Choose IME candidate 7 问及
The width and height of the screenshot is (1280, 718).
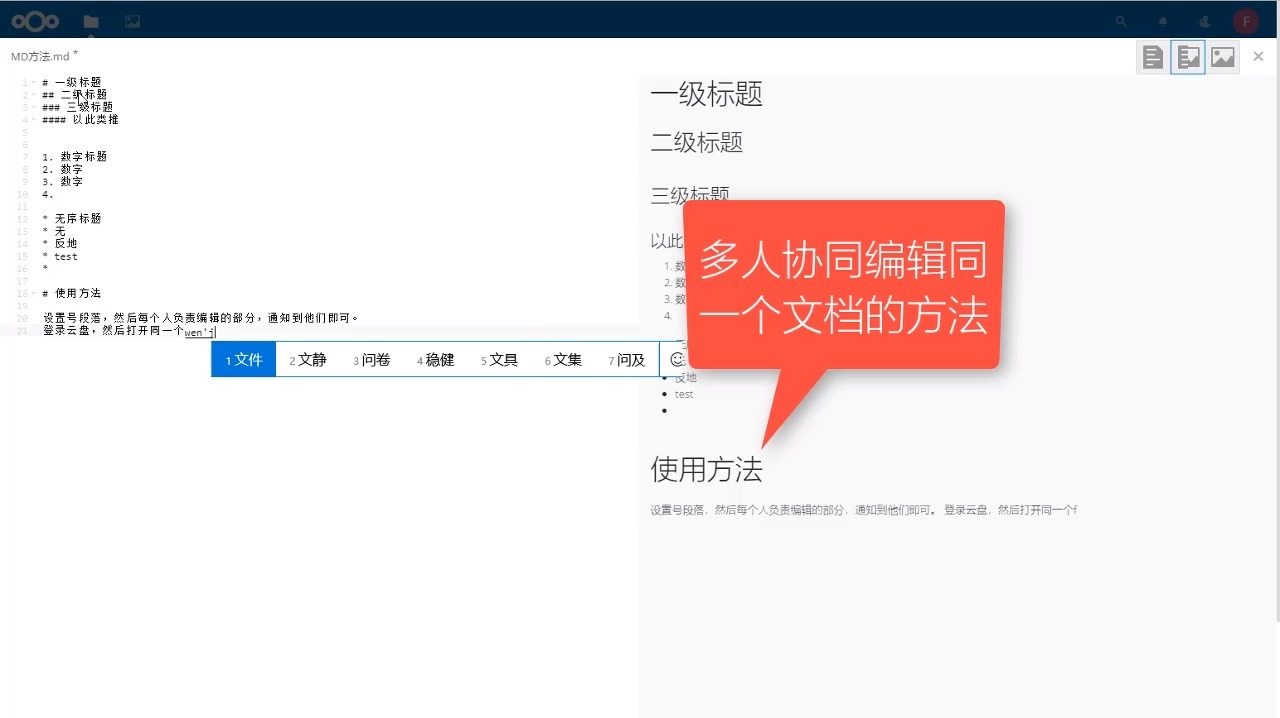click(x=627, y=360)
